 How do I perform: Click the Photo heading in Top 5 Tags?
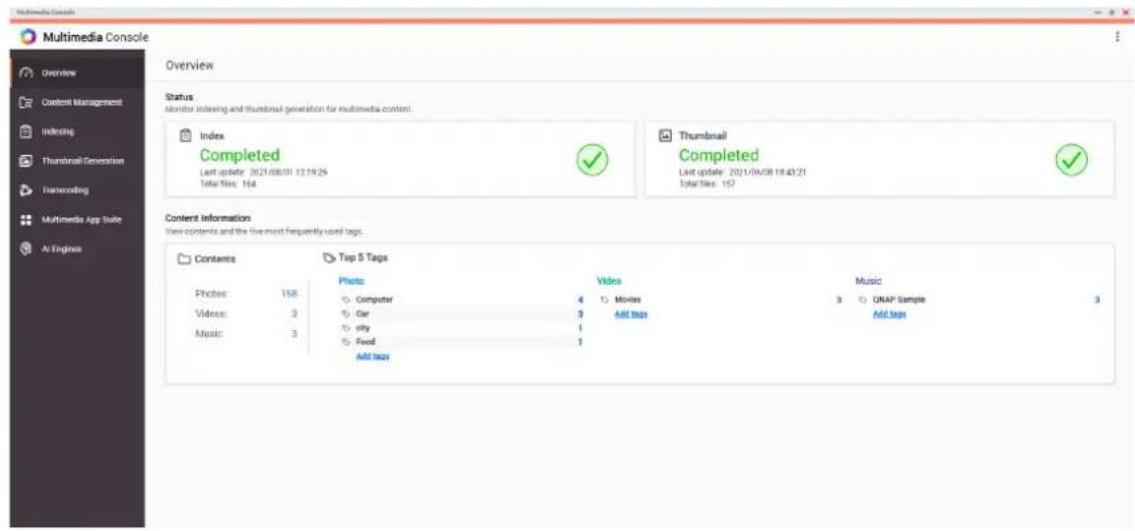tap(351, 280)
